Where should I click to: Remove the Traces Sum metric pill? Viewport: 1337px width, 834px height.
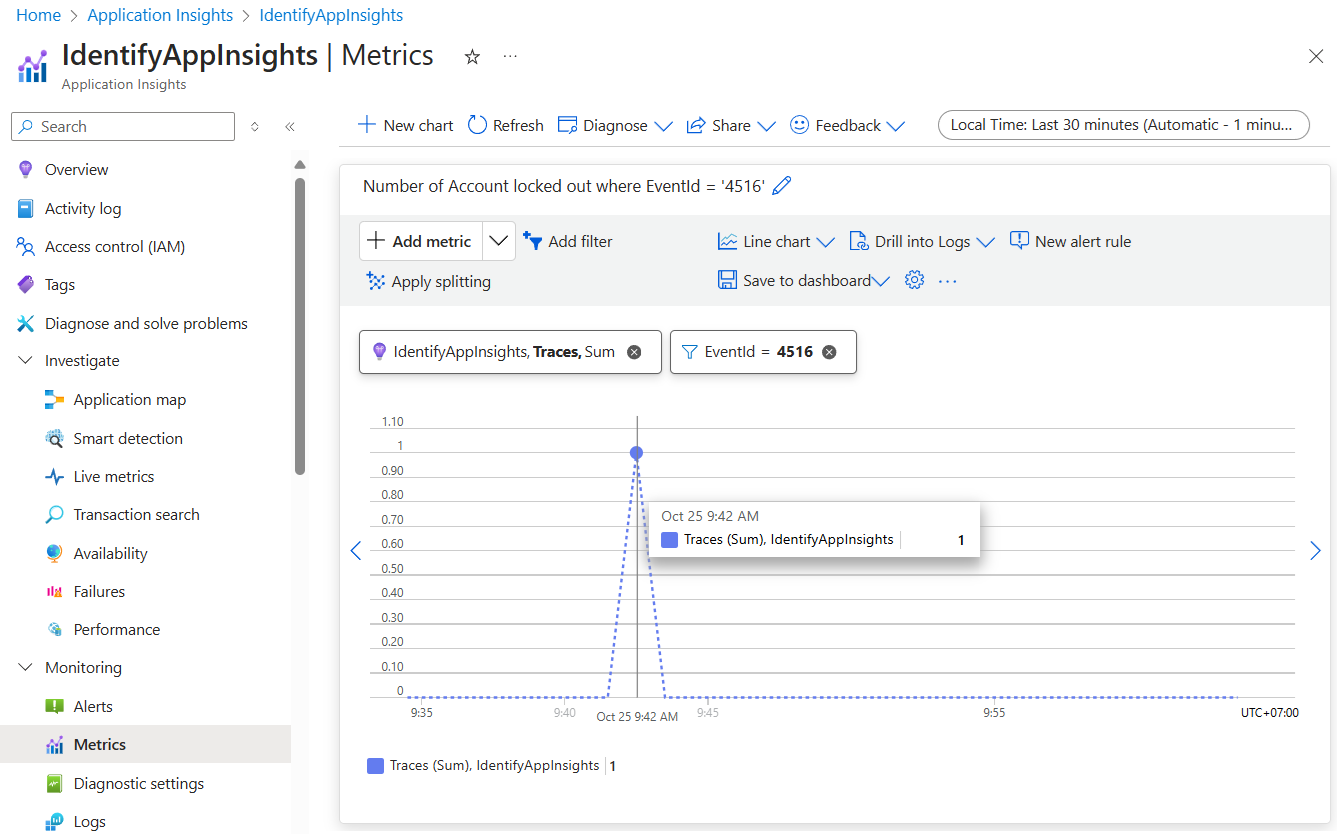633,352
